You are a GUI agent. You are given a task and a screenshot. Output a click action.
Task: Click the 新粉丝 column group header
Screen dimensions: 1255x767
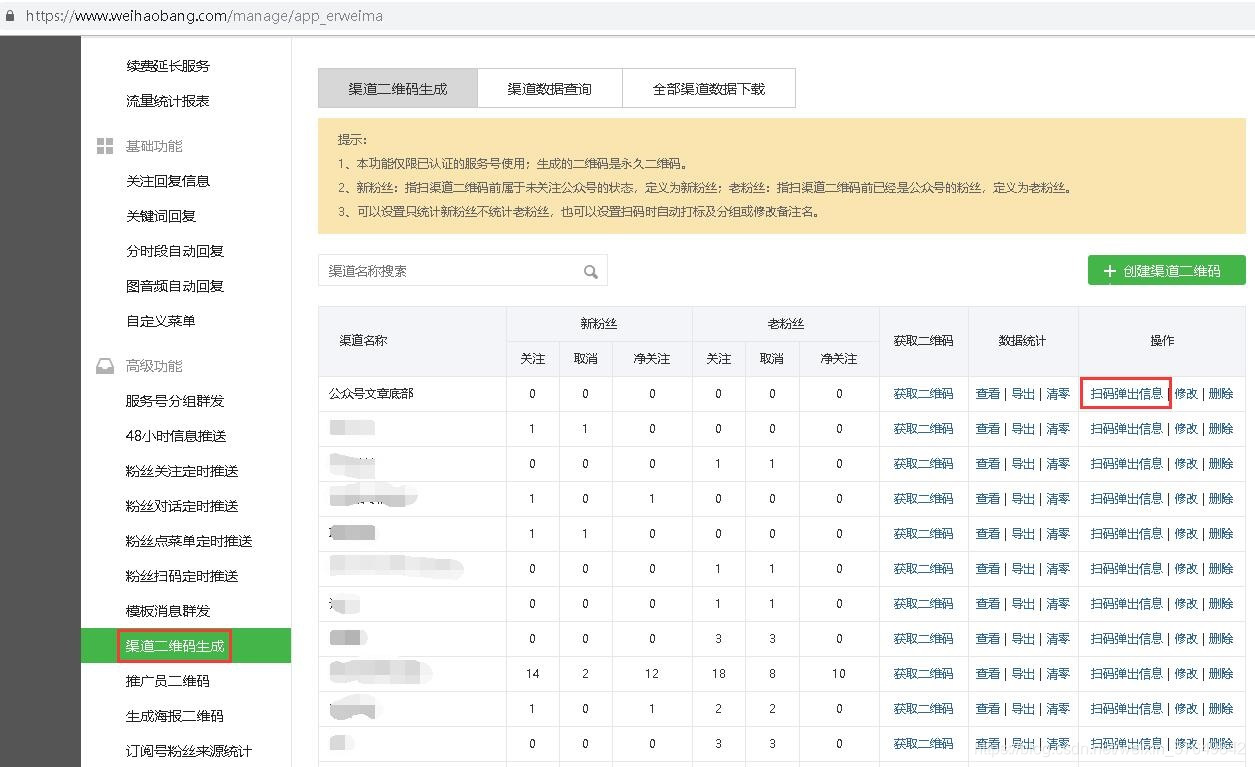point(599,324)
